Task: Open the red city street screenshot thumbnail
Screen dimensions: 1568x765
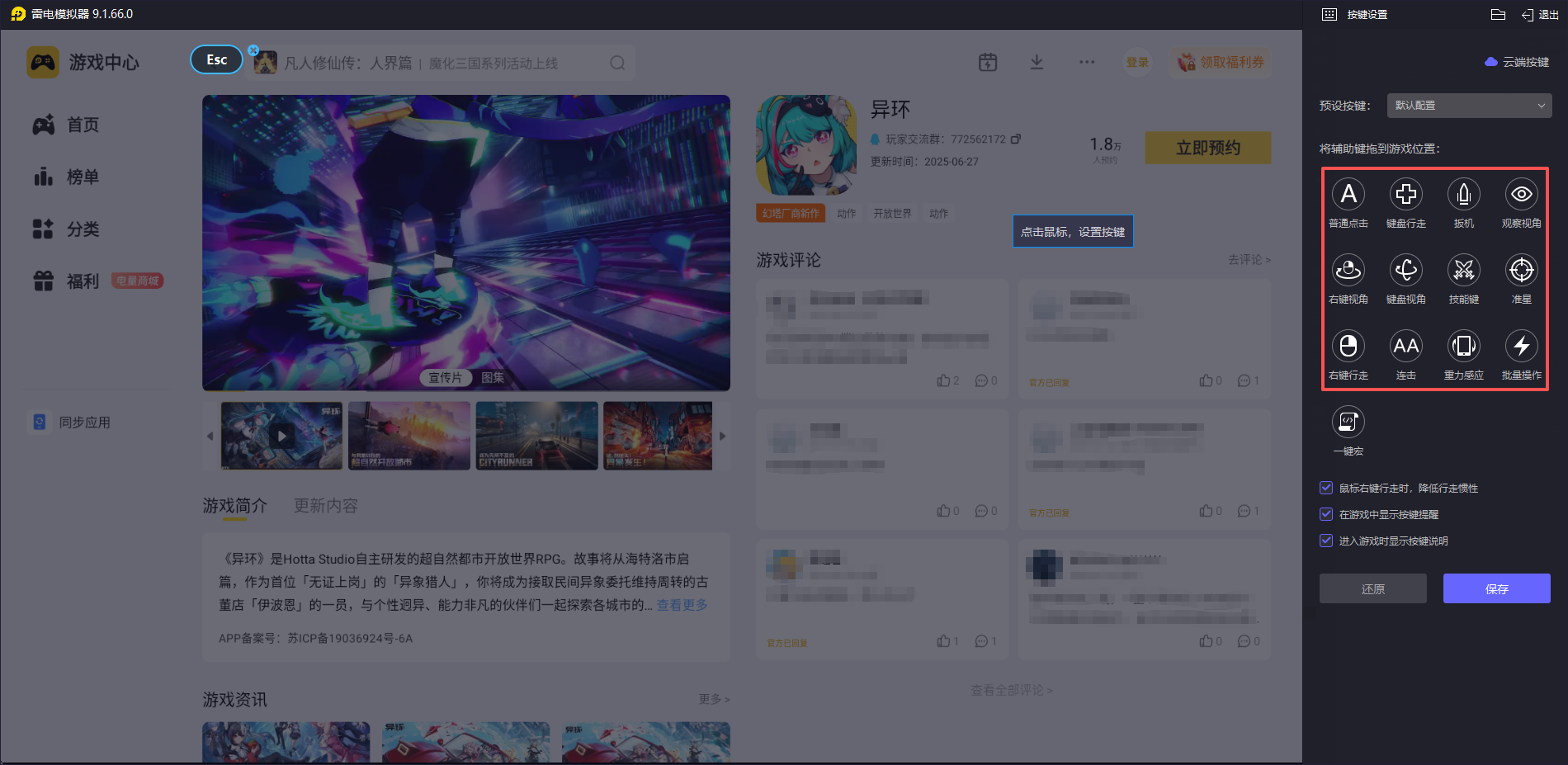Action: pyautogui.click(x=658, y=436)
